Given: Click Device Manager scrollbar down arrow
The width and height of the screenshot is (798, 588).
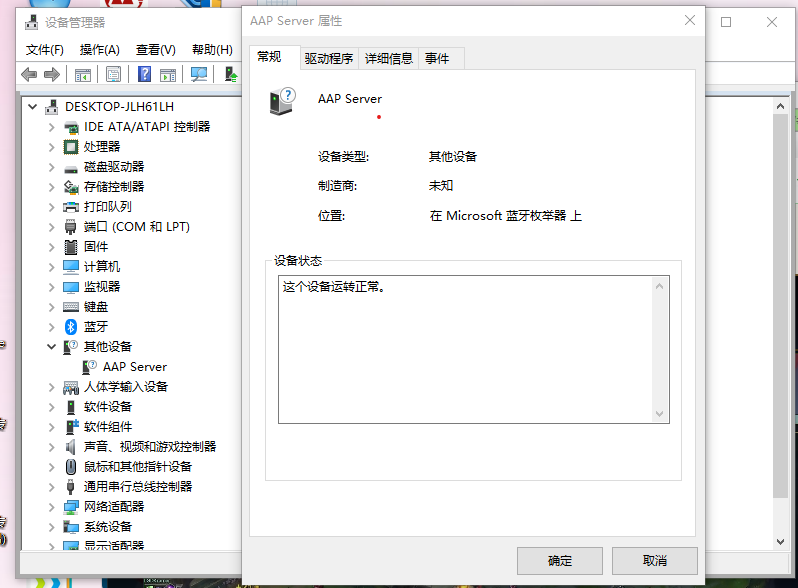Looking at the screenshot, I should 780,542.
